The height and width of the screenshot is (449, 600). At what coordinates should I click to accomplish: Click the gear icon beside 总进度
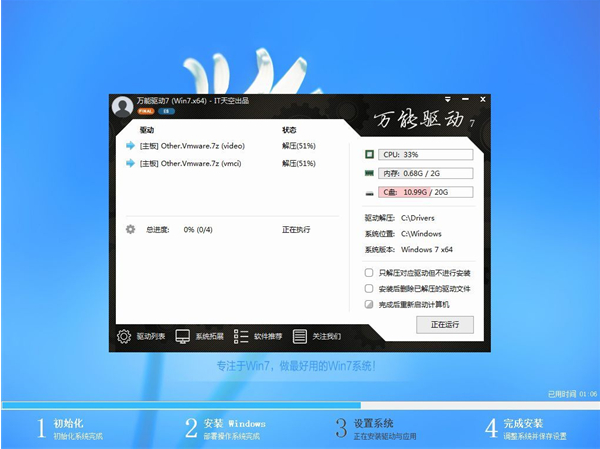click(x=130, y=229)
